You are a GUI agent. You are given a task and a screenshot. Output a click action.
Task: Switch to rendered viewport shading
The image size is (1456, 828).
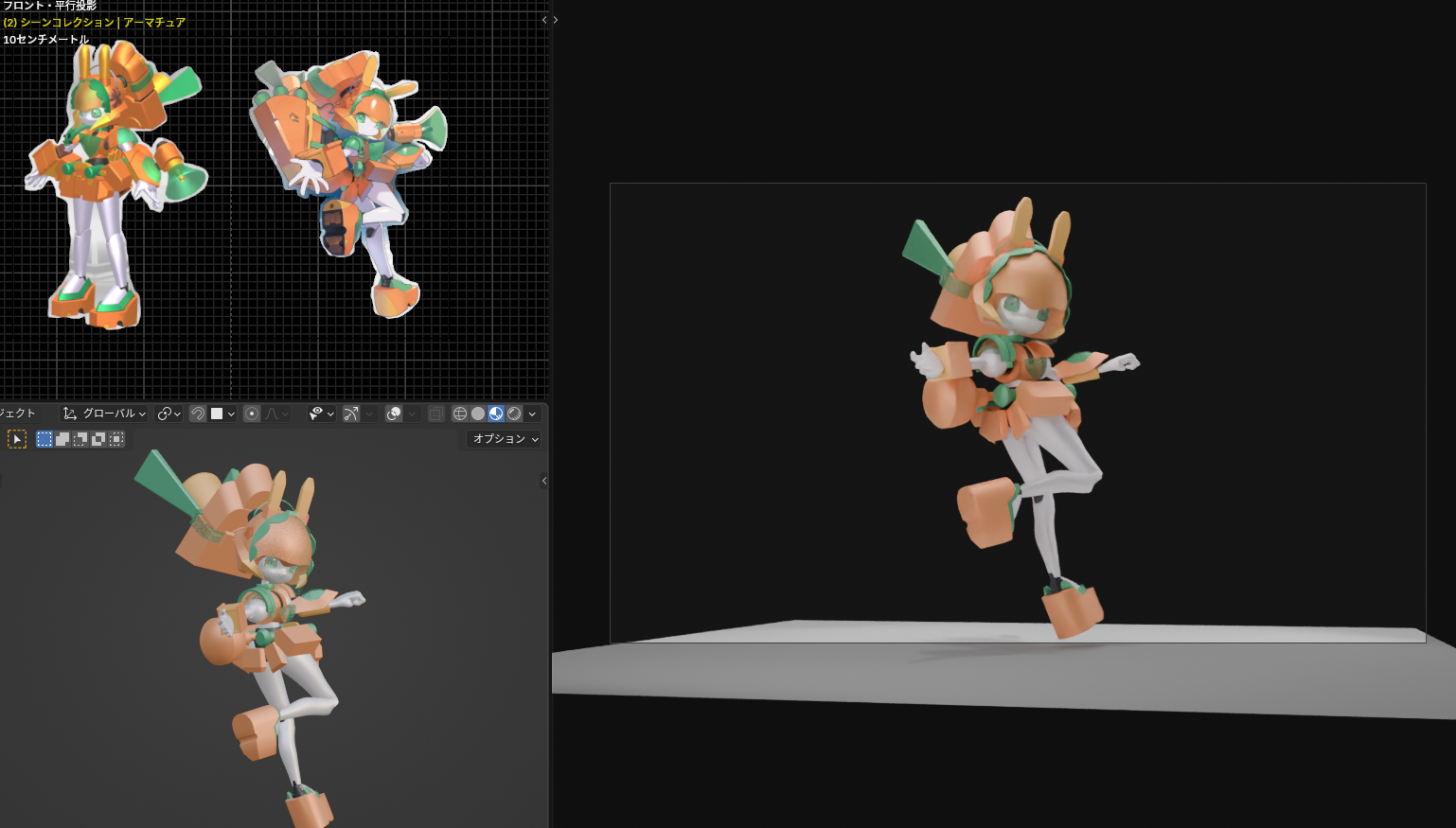(514, 414)
